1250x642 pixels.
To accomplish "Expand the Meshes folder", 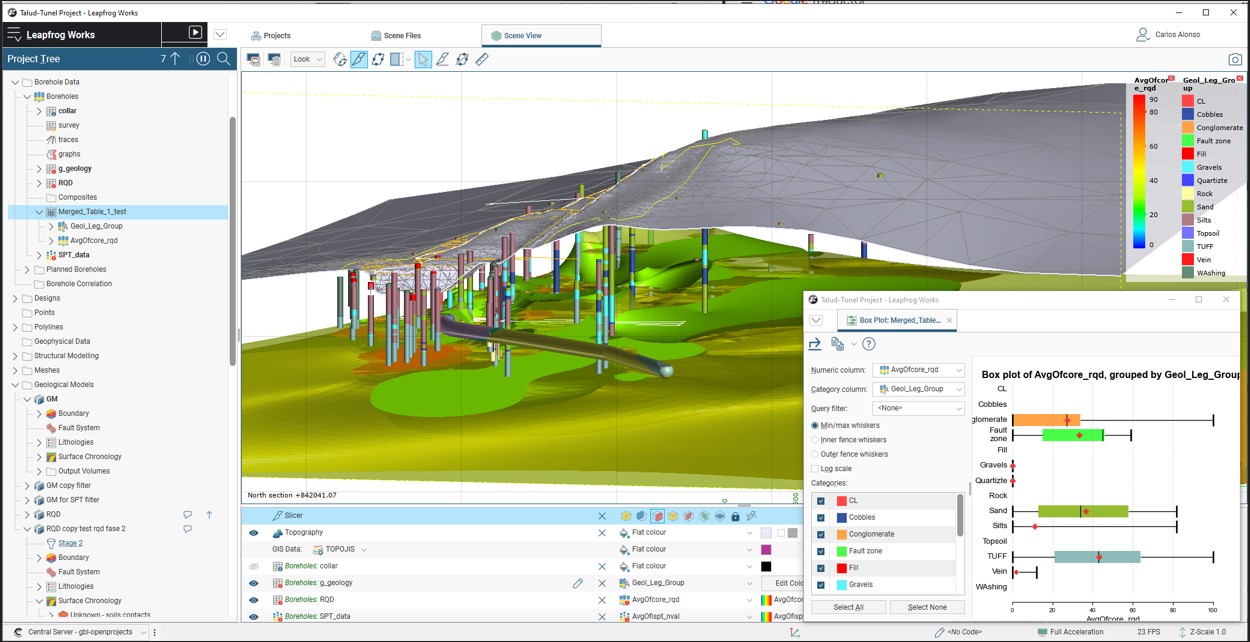I will 15,370.
